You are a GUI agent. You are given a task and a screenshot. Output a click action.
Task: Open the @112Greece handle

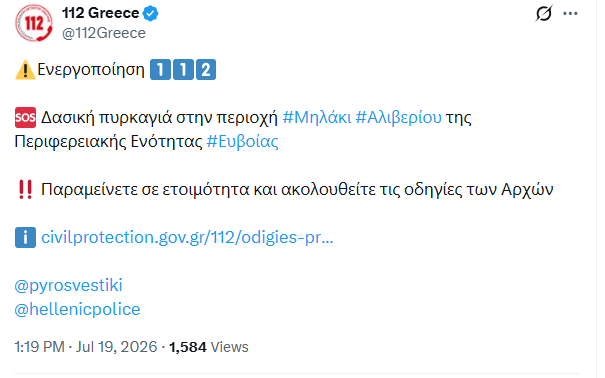click(104, 33)
